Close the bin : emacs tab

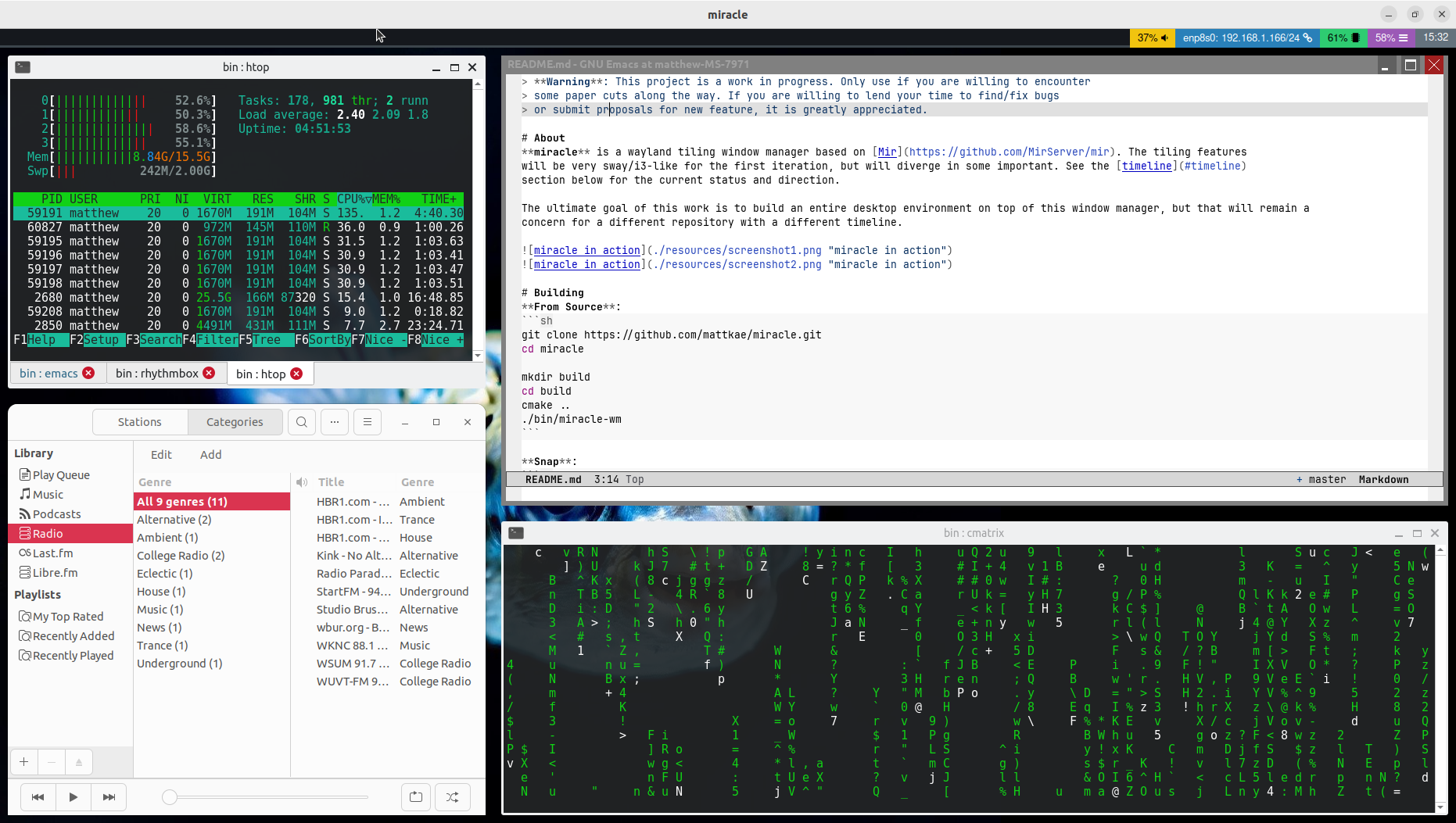(x=88, y=374)
